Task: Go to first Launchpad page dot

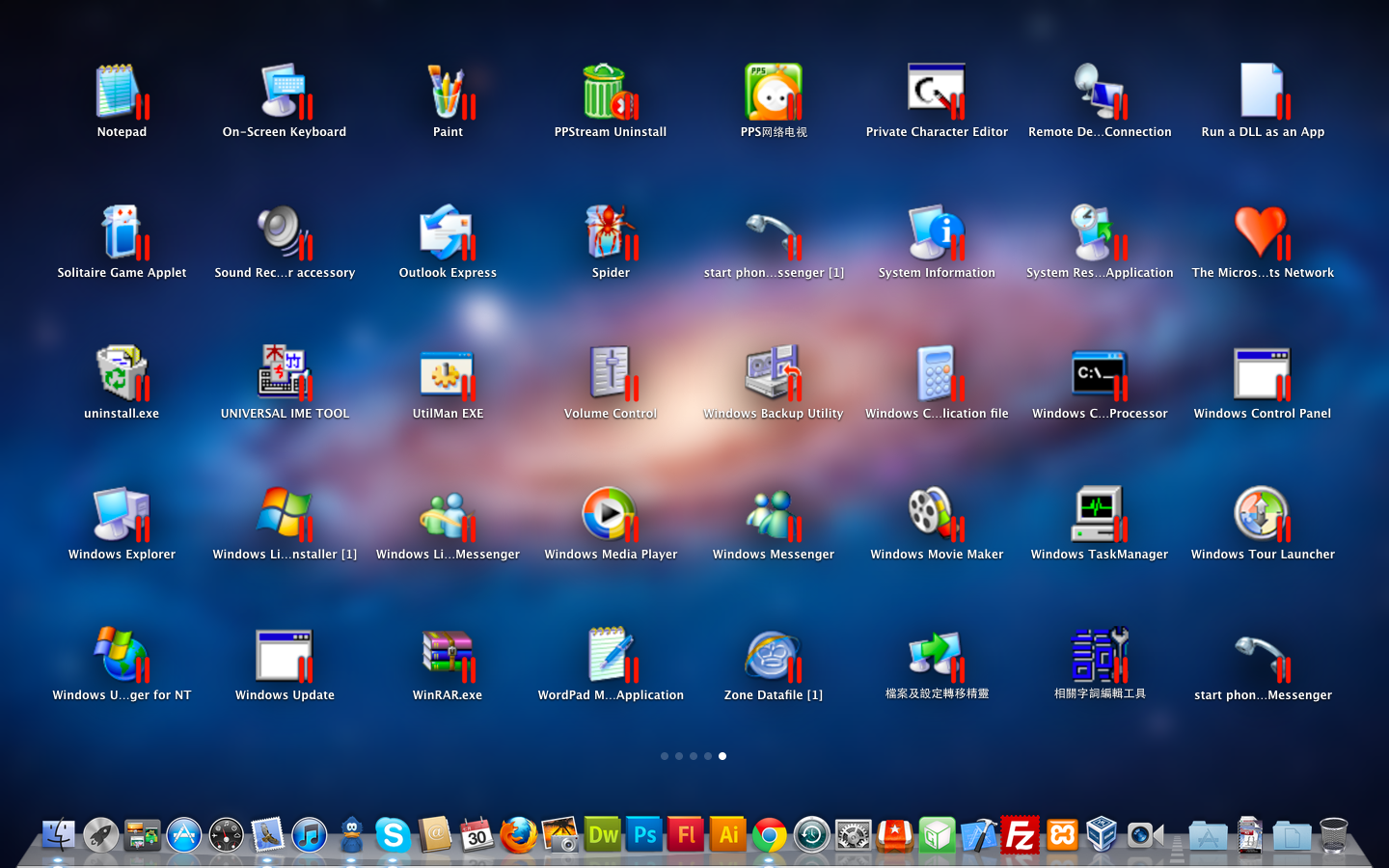Action: pyautogui.click(x=665, y=756)
